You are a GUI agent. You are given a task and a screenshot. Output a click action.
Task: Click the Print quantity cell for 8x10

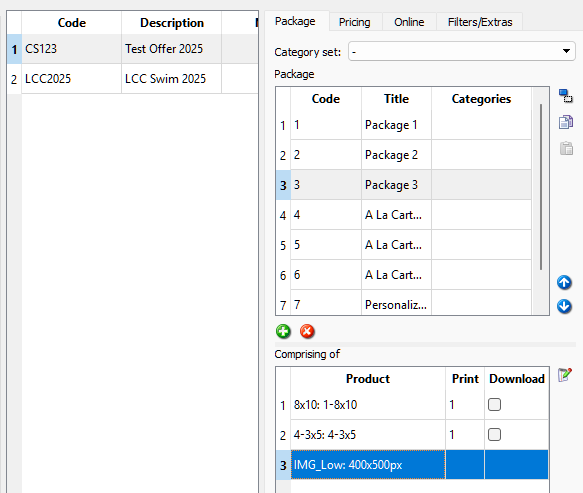[465, 405]
